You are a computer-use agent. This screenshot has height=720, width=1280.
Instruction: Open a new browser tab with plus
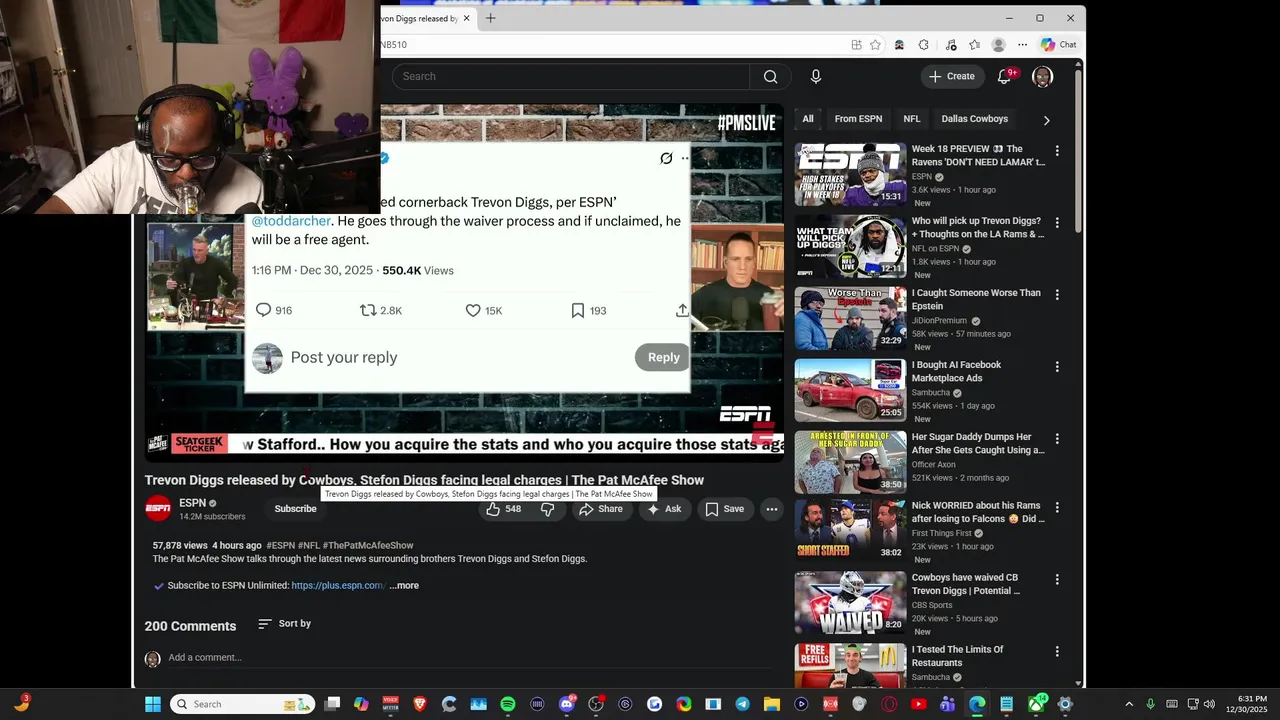coord(491,18)
